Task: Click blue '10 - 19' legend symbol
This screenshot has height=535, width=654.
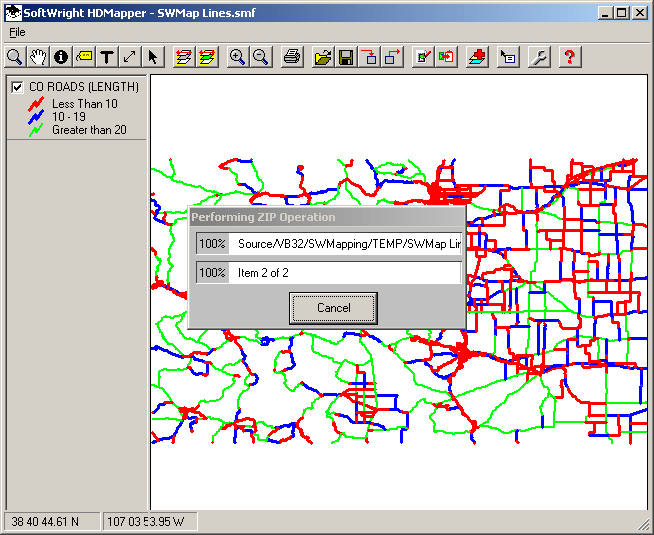Action: [36, 117]
